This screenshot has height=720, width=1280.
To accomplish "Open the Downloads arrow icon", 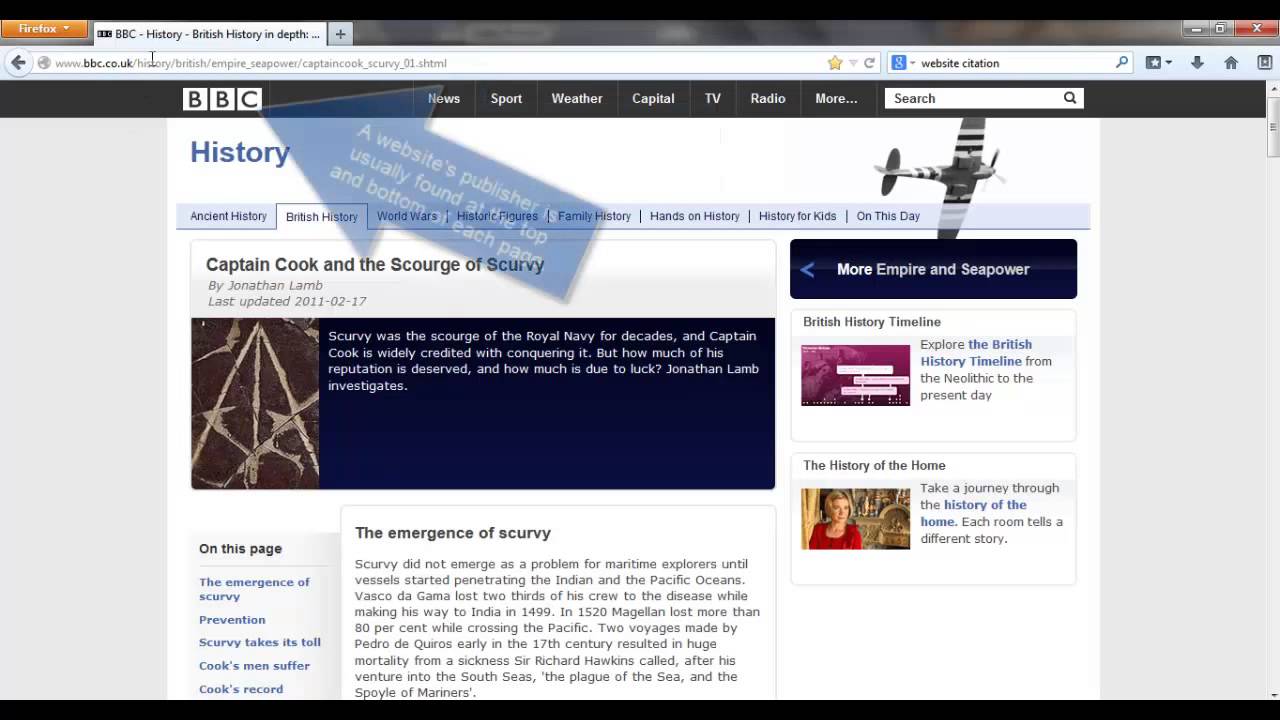I will click(x=1197, y=63).
